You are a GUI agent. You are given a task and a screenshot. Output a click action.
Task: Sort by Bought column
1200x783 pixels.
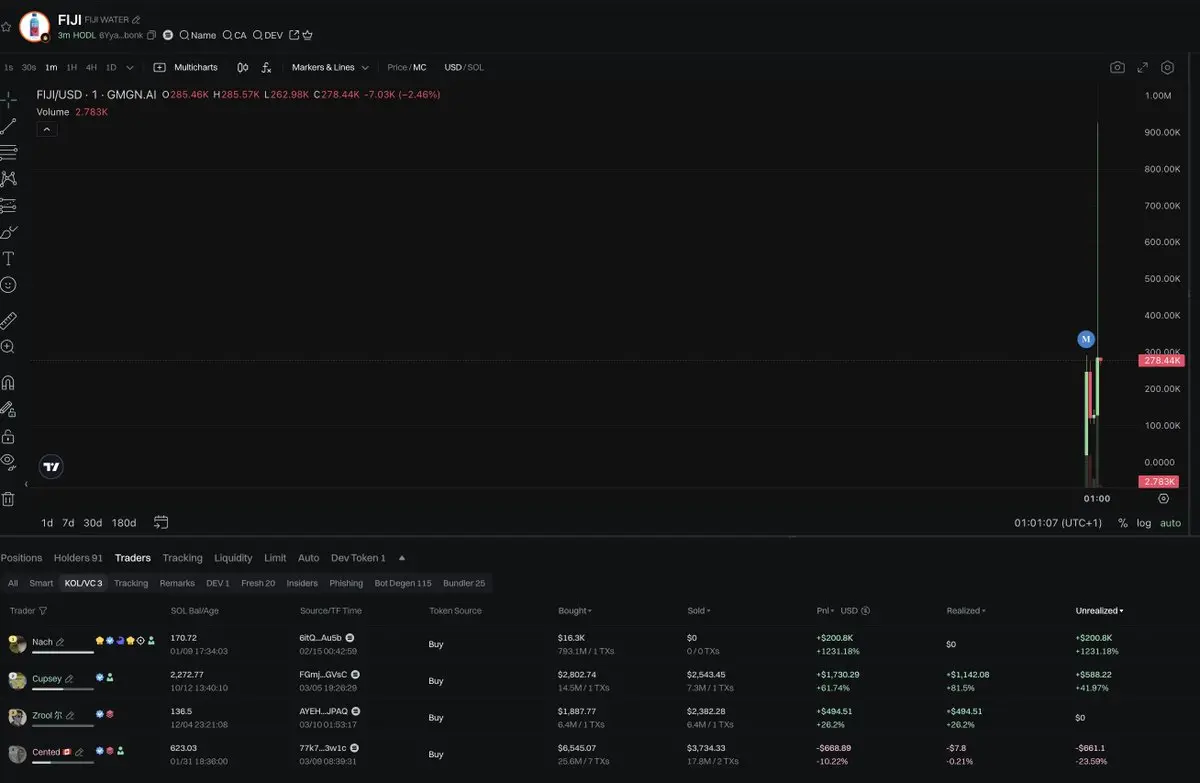pyautogui.click(x=575, y=611)
